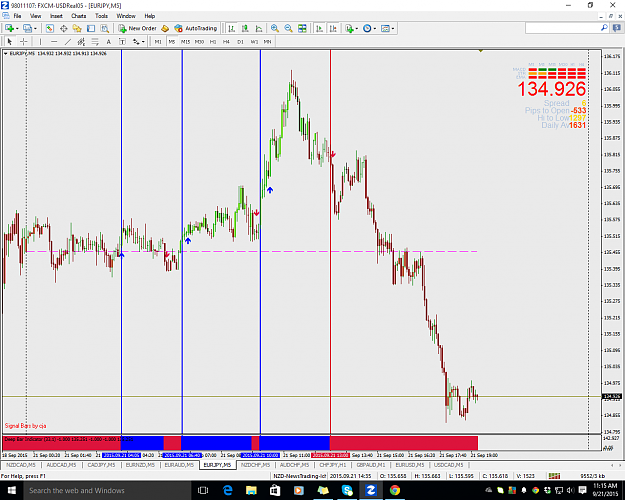Open Microsoft Edge from the taskbar

click(x=228, y=490)
